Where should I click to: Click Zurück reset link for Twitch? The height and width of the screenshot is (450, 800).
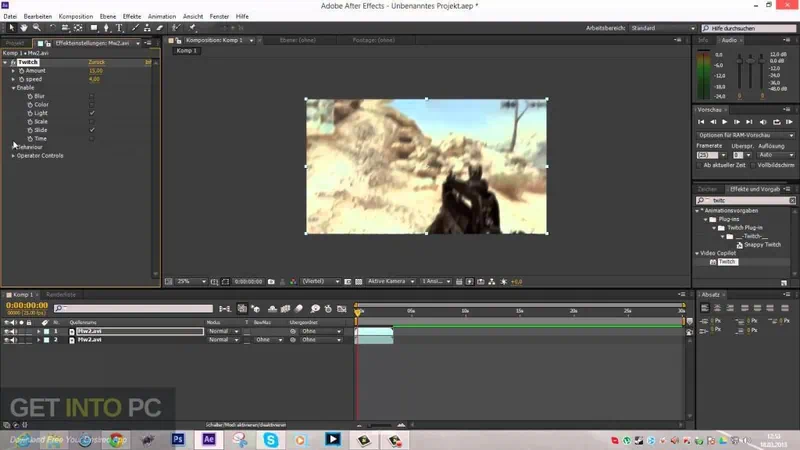click(97, 62)
